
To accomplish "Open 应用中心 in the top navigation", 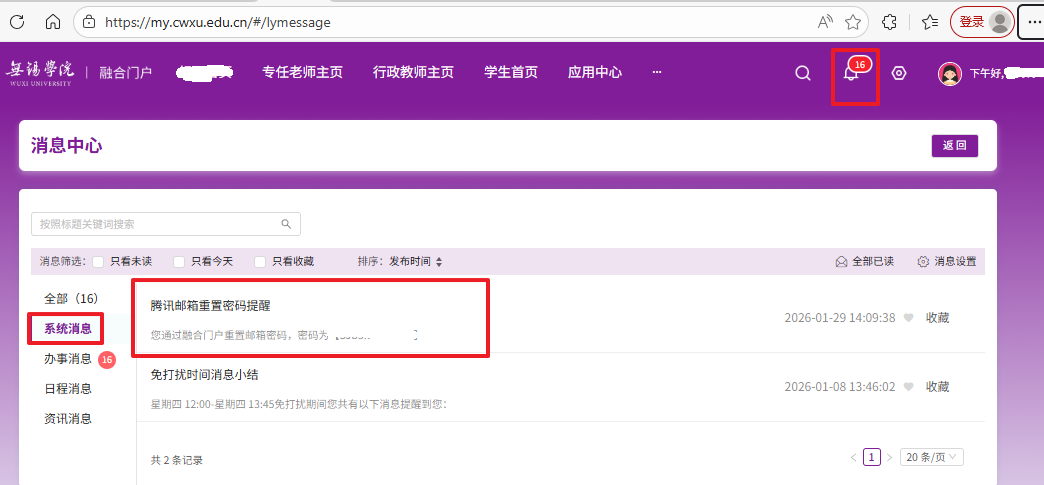I will tap(594, 73).
